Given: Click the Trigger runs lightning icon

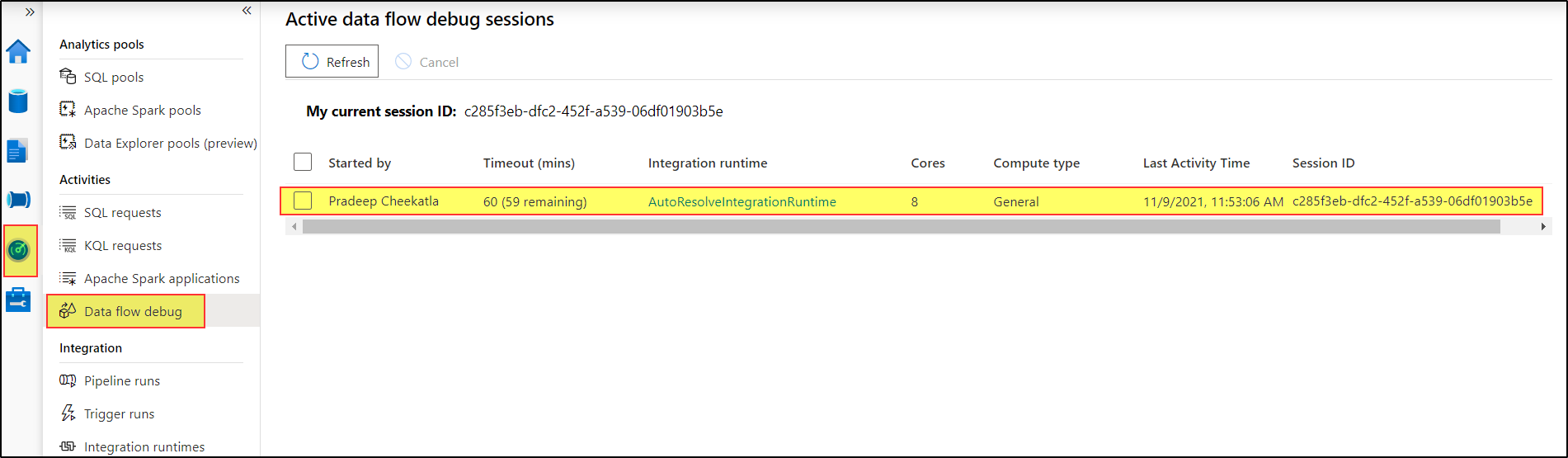Looking at the screenshot, I should [x=68, y=413].
